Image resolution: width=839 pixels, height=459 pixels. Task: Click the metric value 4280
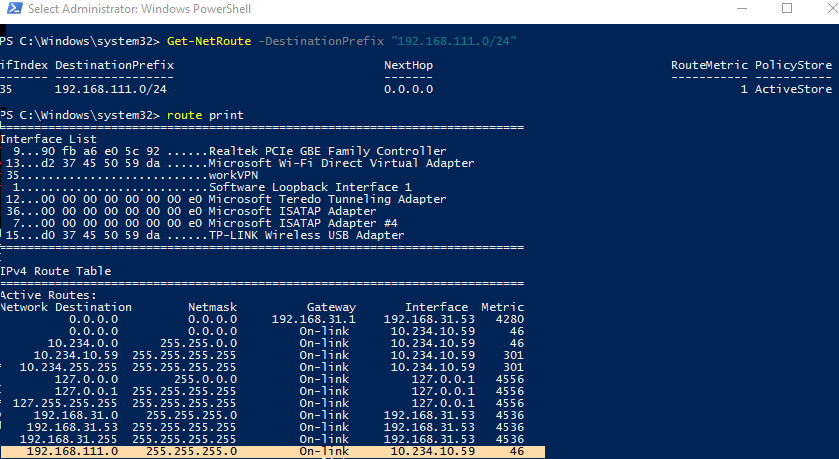click(x=510, y=319)
